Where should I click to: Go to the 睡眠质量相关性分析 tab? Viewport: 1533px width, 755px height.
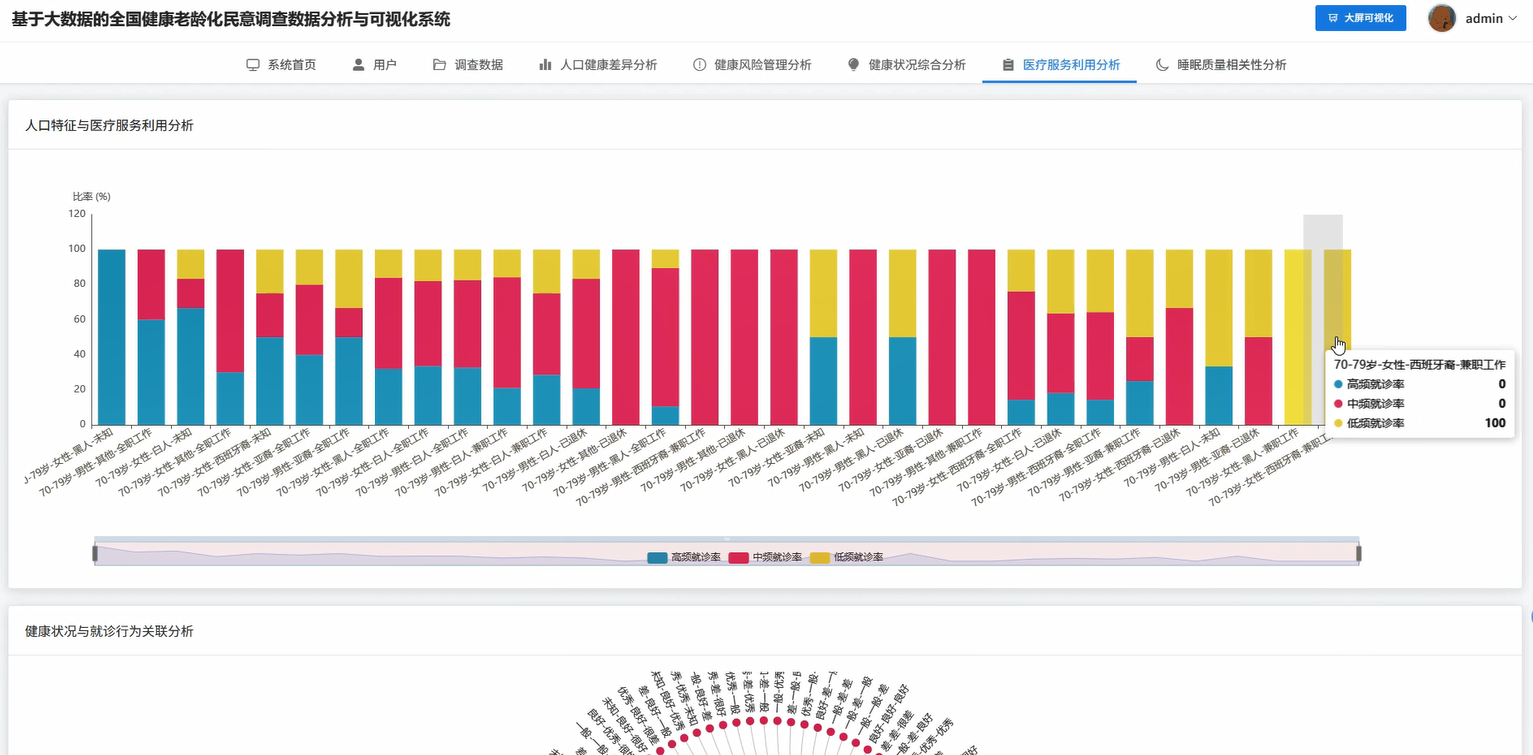1221,65
